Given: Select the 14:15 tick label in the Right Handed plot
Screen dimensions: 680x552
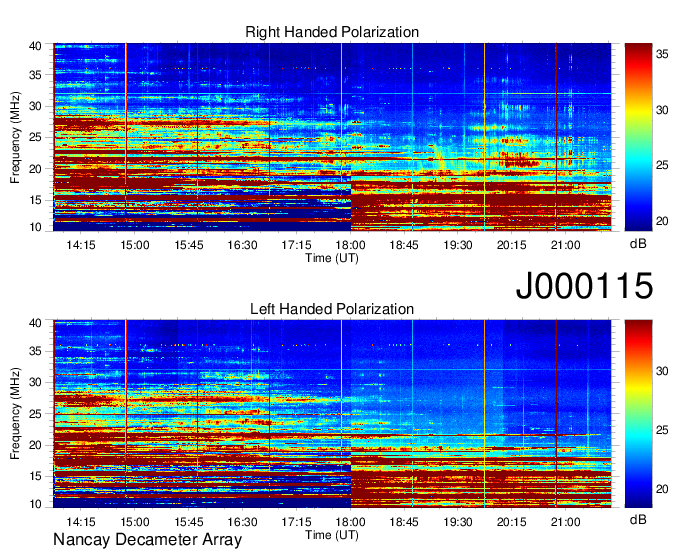Looking at the screenshot, I should coord(81,245).
